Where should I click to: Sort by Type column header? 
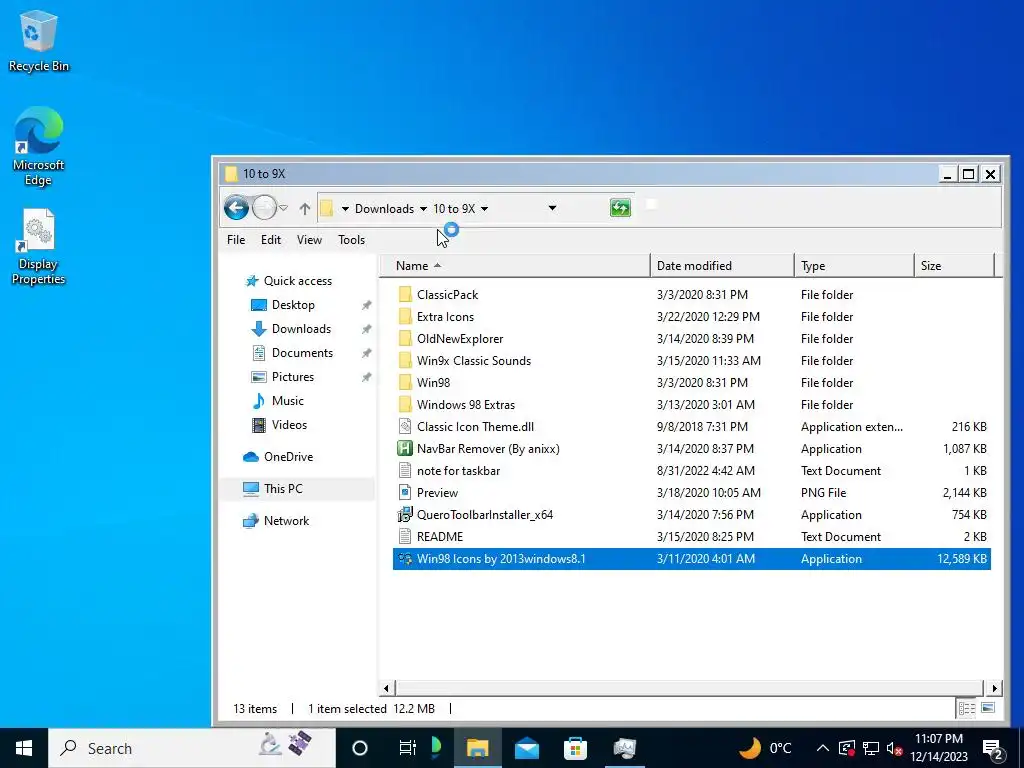tap(854, 266)
